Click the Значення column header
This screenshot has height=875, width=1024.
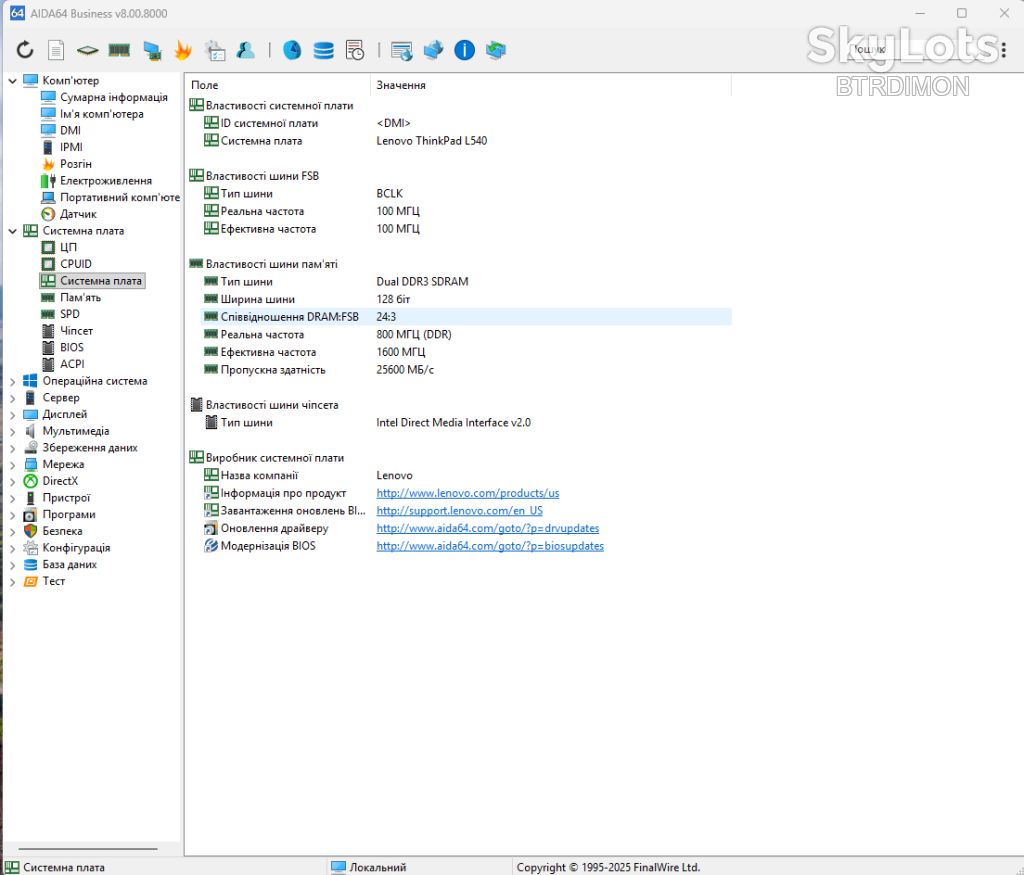coord(551,85)
